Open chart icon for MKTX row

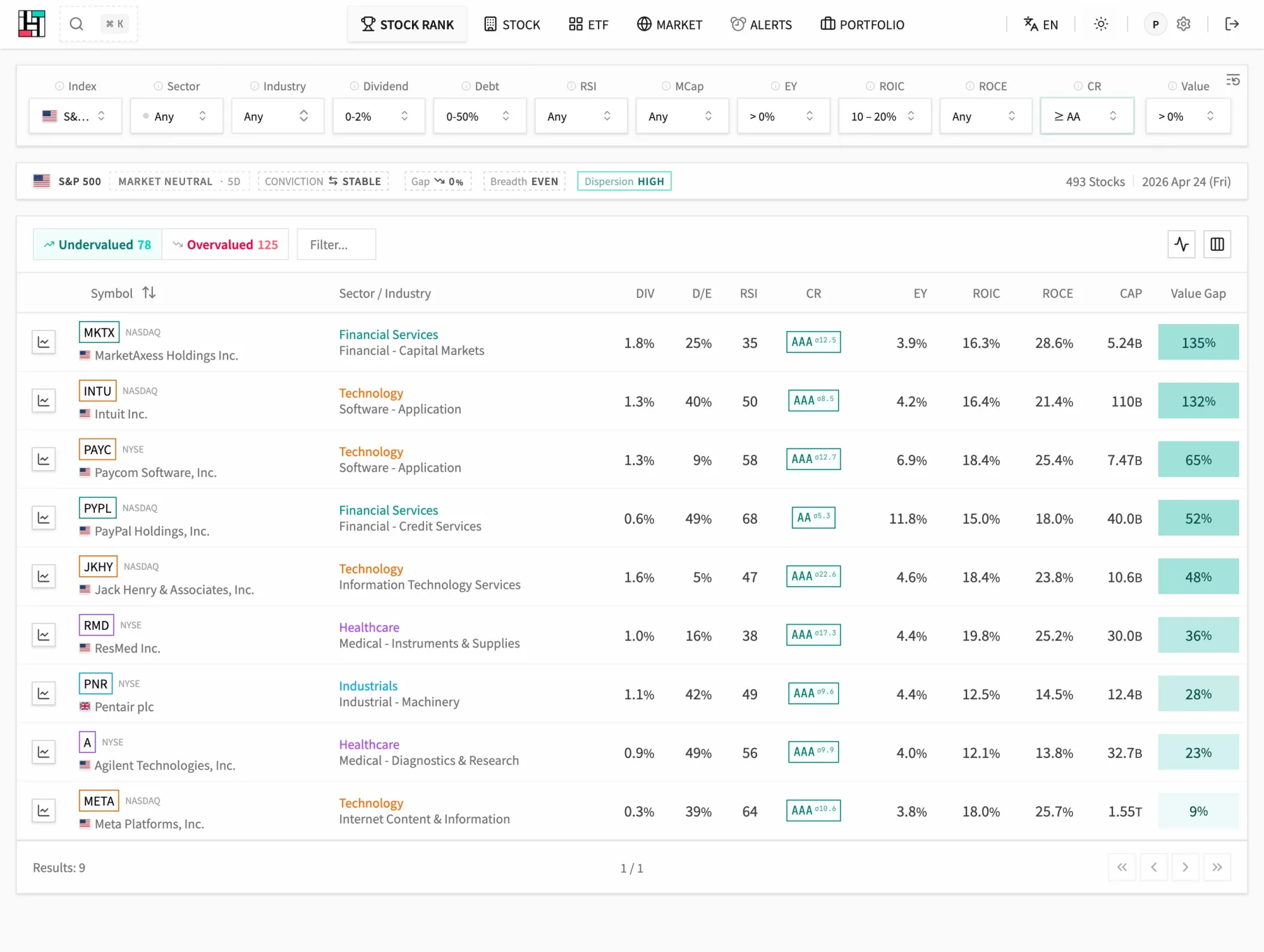point(44,342)
